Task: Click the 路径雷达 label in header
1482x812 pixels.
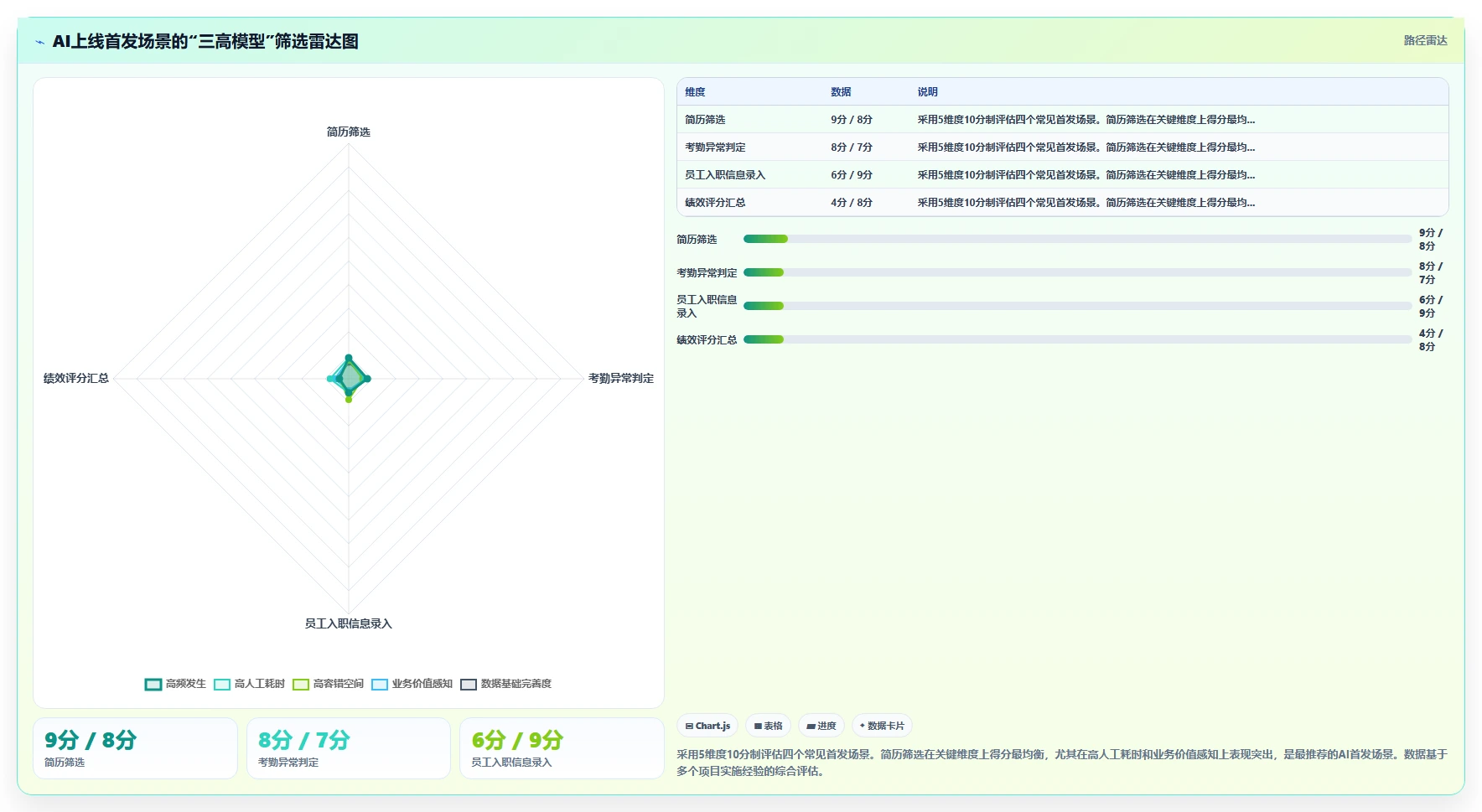Action: click(x=1425, y=40)
